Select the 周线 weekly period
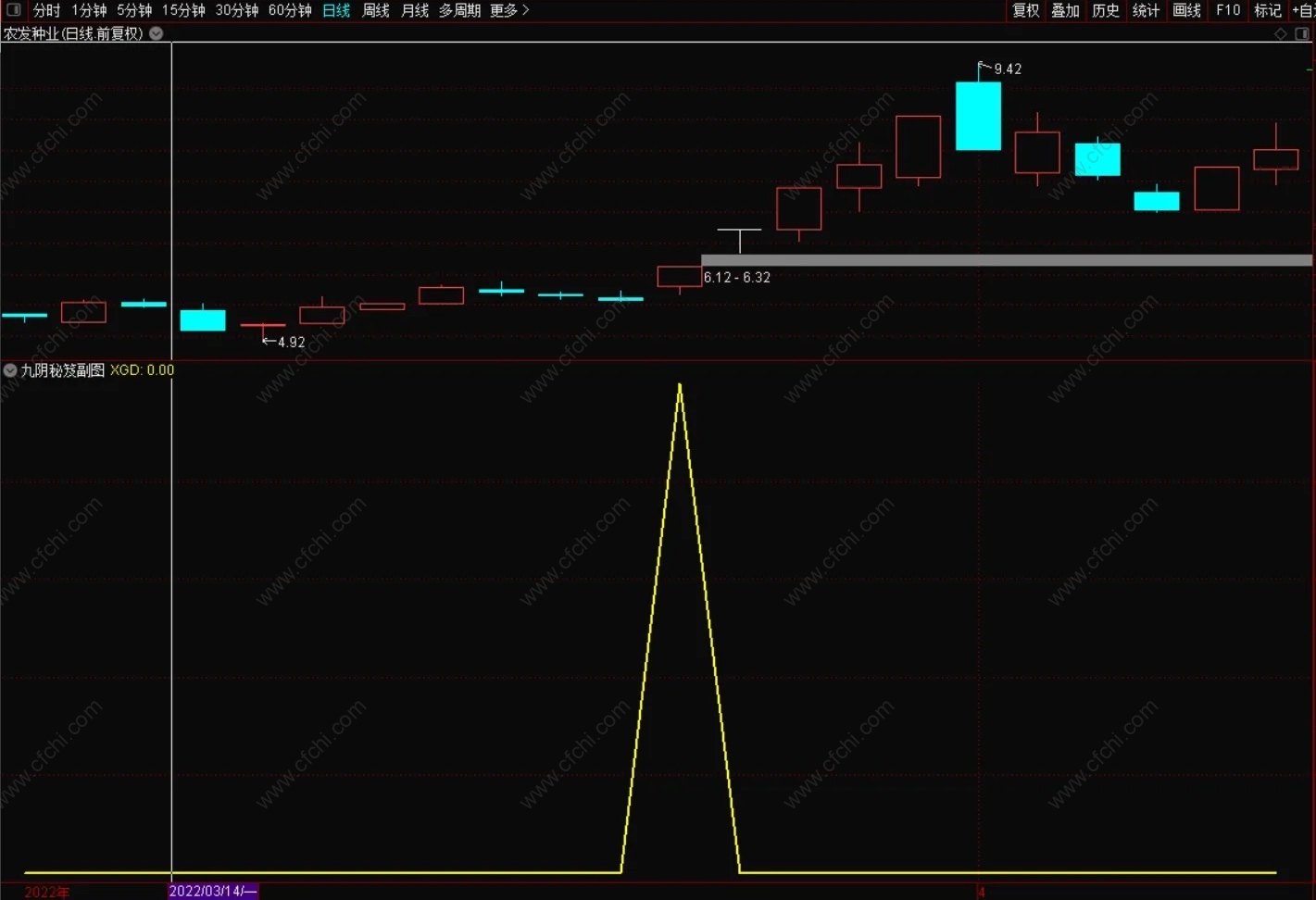This screenshot has height=900, width=1316. pos(376,10)
